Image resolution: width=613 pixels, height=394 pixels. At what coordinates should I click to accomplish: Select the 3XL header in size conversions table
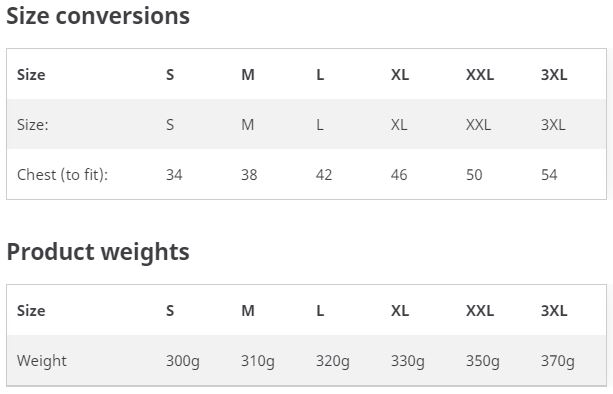[x=554, y=75]
